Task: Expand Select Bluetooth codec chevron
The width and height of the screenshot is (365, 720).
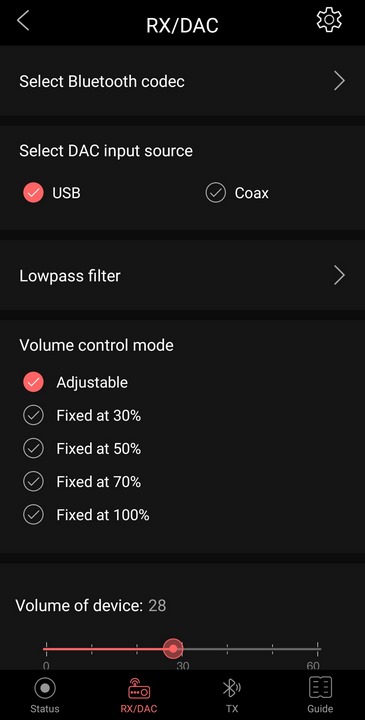Action: 339,81
